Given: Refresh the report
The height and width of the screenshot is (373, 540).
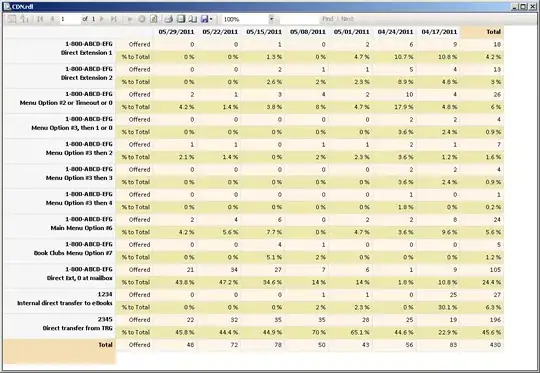Looking at the screenshot, I should click(x=154, y=19).
